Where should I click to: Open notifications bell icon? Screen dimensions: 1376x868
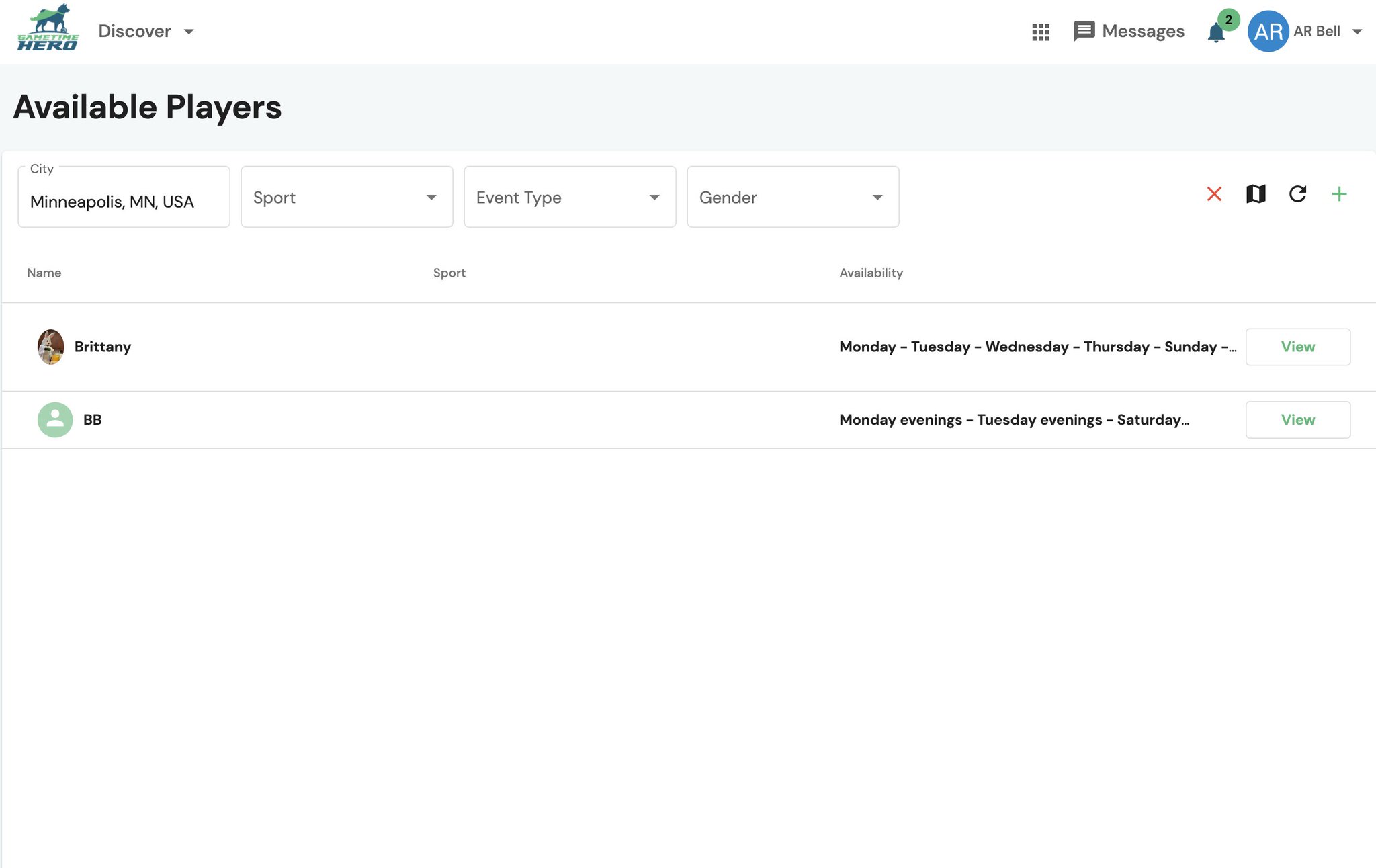(x=1215, y=32)
